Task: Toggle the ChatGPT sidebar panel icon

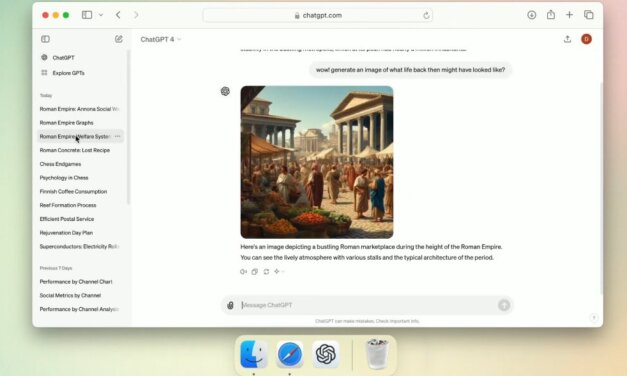Action: click(45, 39)
